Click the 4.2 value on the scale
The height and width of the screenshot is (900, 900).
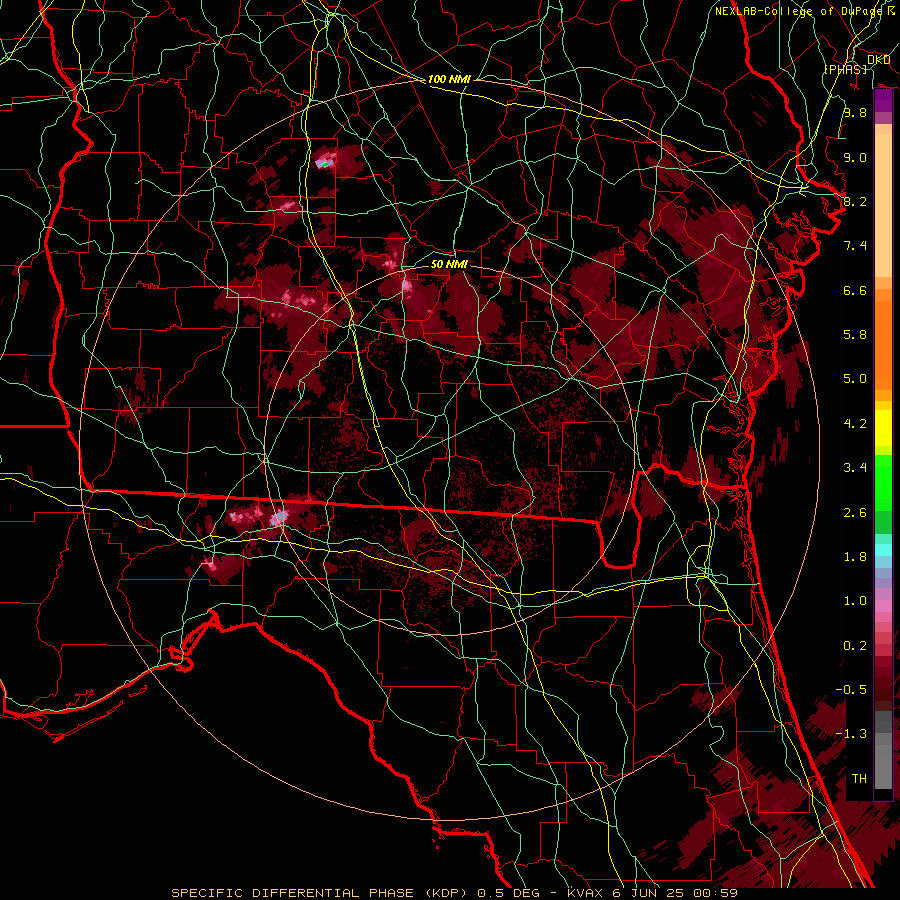[855, 424]
